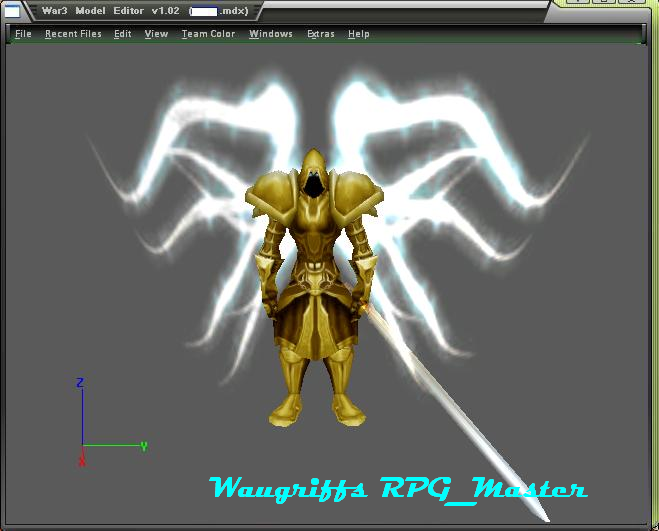The width and height of the screenshot is (659, 531).
Task: Click the golden armored angel model in viewport
Action: tap(314, 288)
